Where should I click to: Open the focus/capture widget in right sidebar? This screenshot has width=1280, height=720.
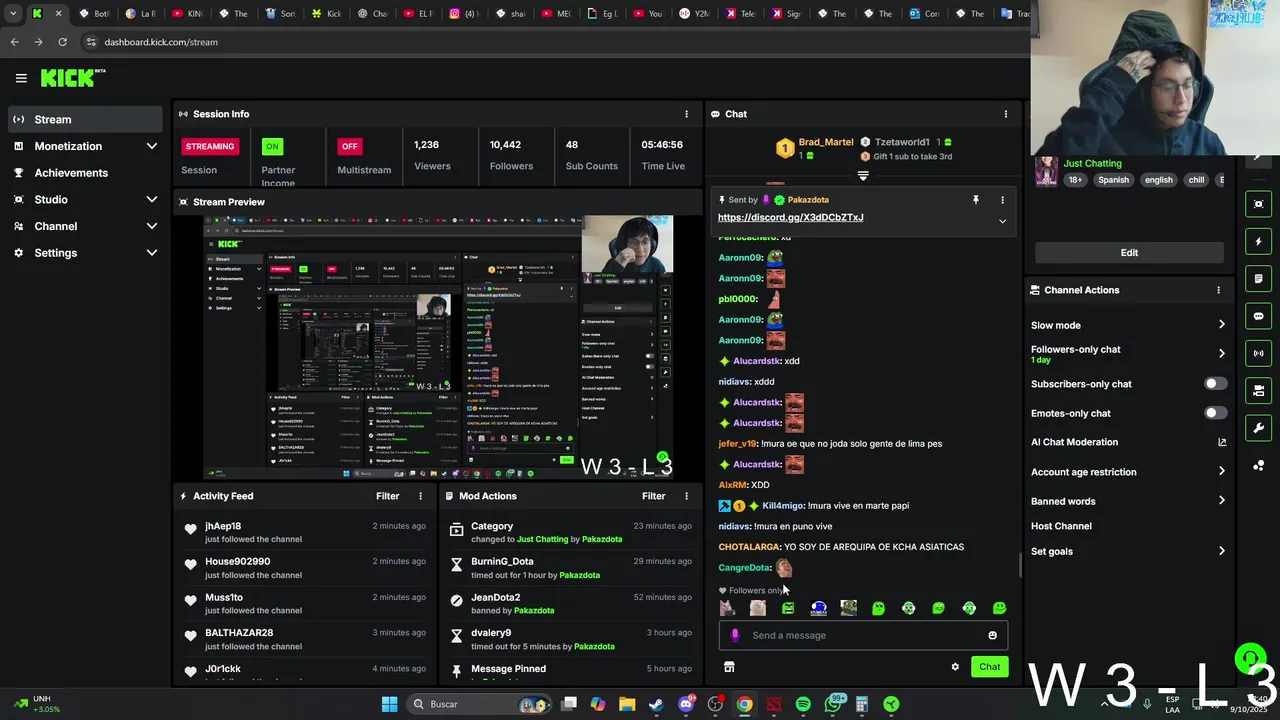tap(1258, 204)
